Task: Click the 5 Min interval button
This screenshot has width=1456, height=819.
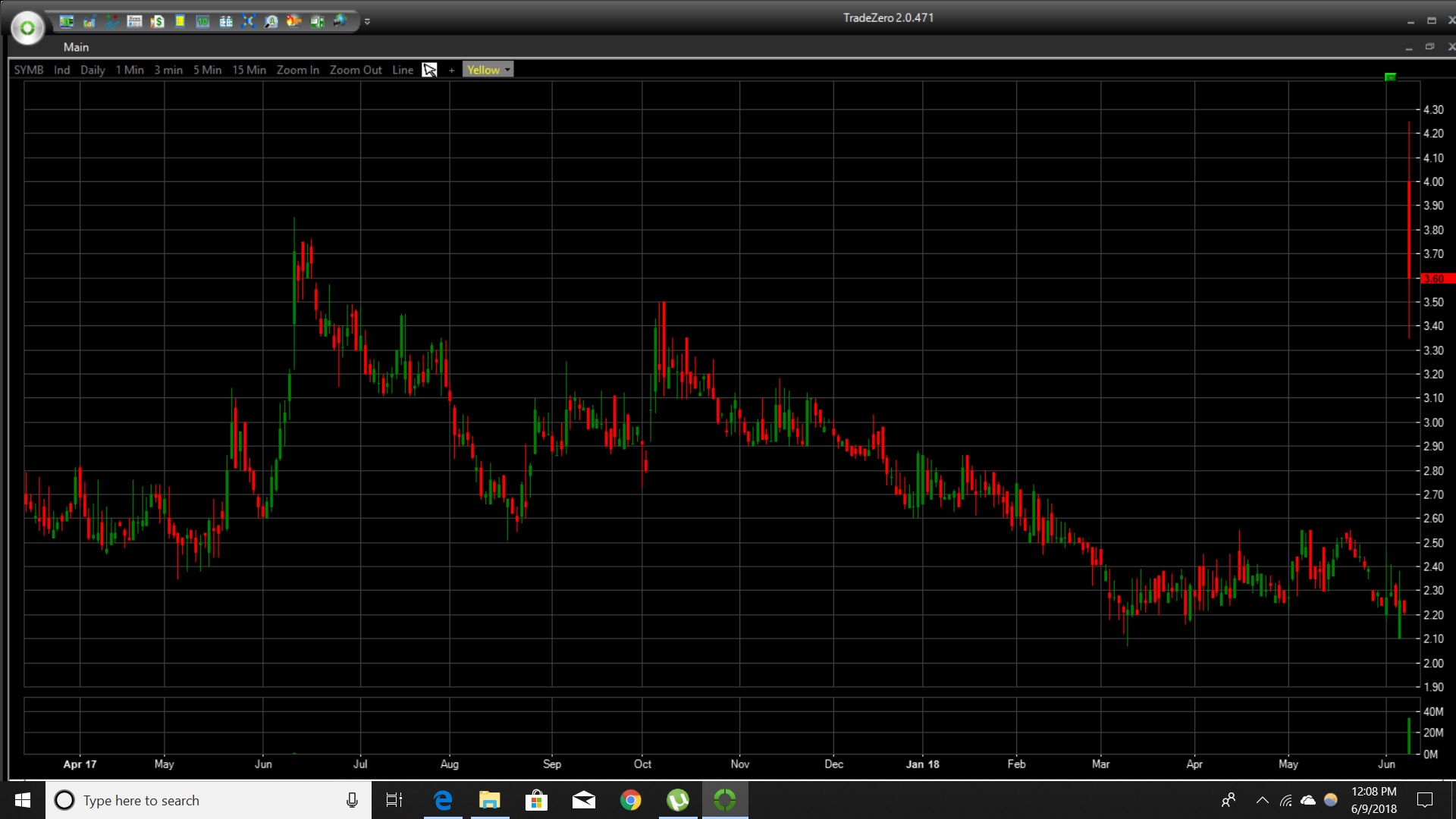Action: pos(207,70)
